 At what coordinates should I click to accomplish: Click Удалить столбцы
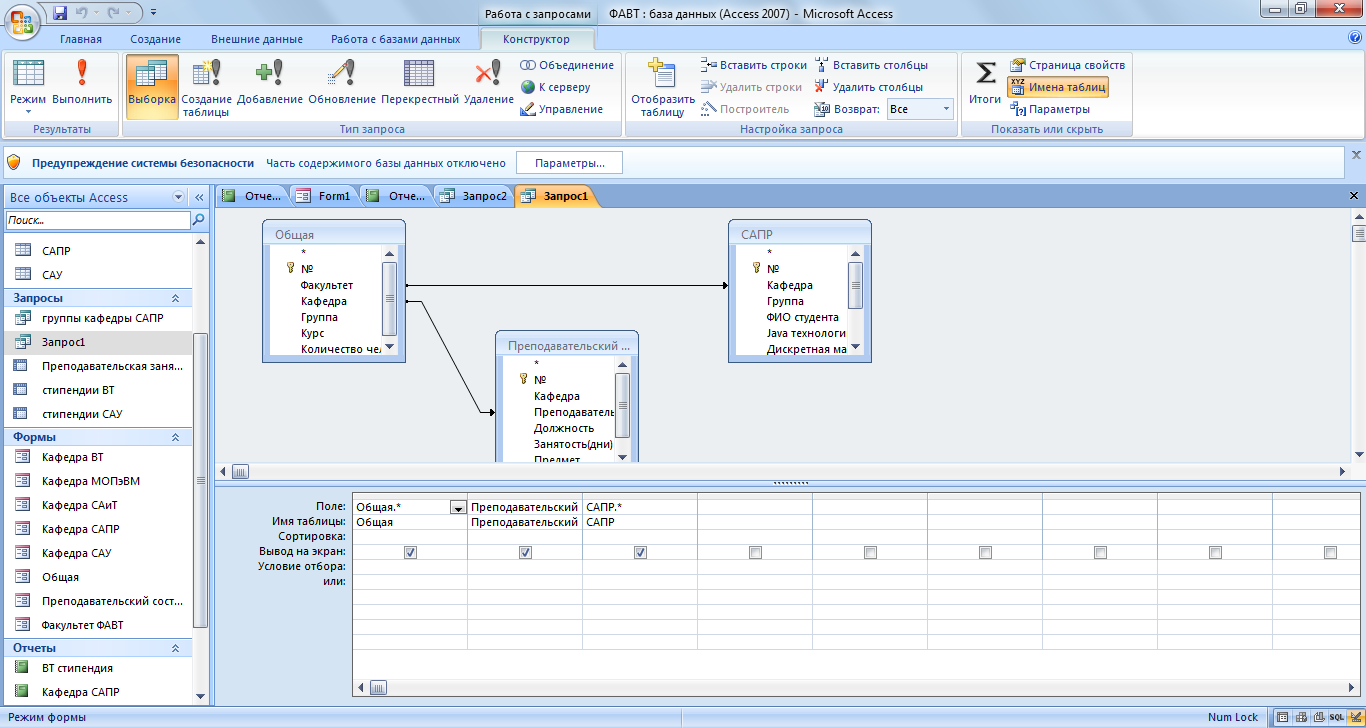click(868, 87)
